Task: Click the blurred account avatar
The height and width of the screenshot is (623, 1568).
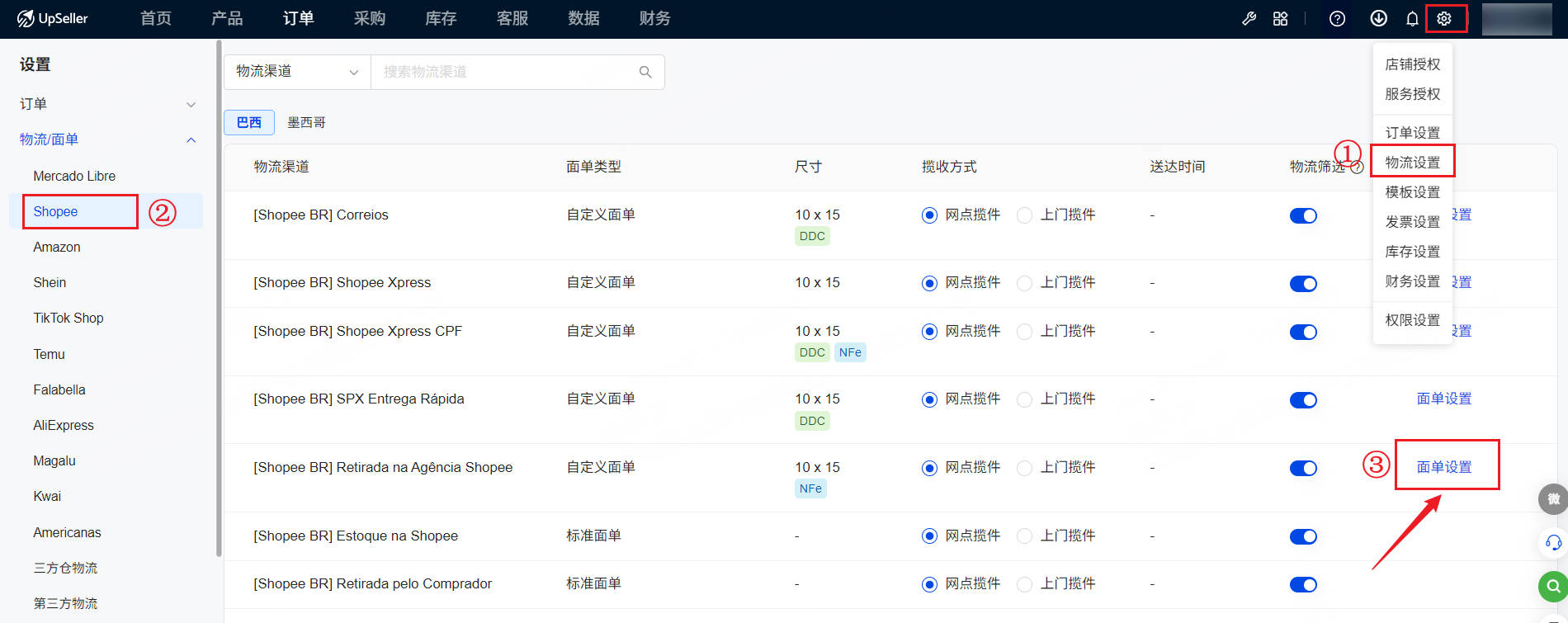Action: pos(1517,19)
